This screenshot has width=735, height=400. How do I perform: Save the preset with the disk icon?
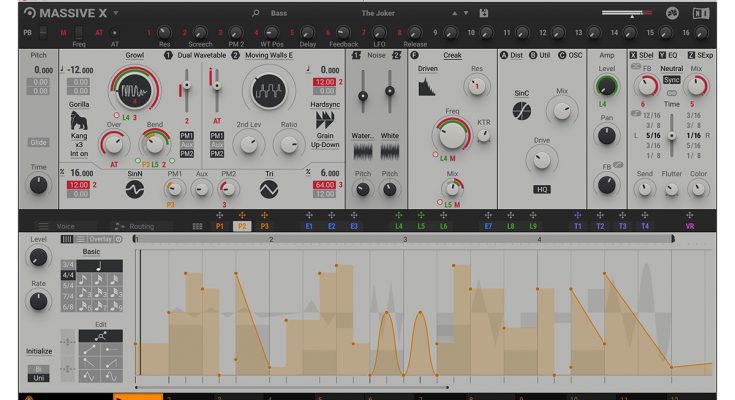coord(484,13)
